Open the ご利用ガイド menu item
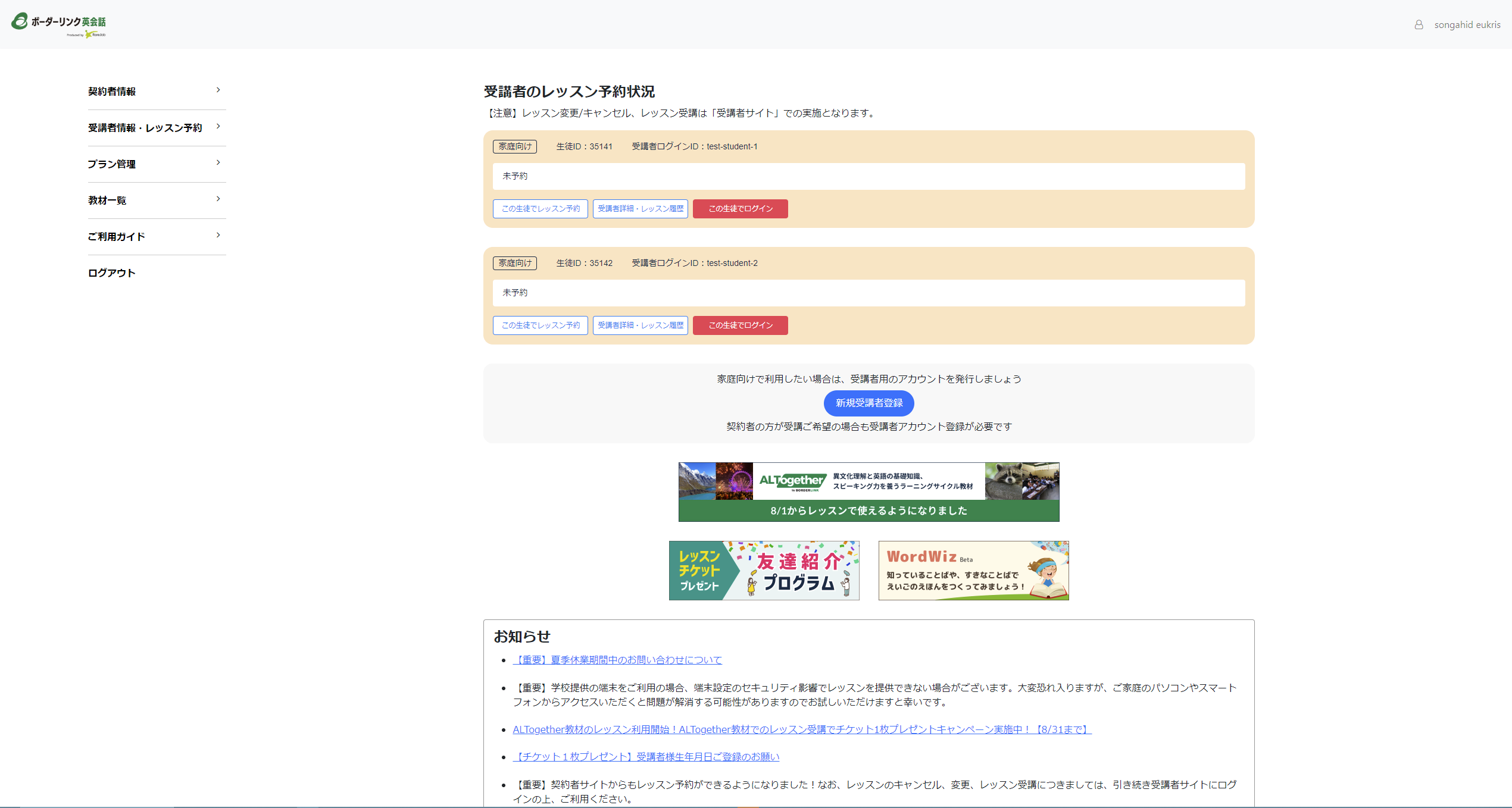 pyautogui.click(x=117, y=237)
